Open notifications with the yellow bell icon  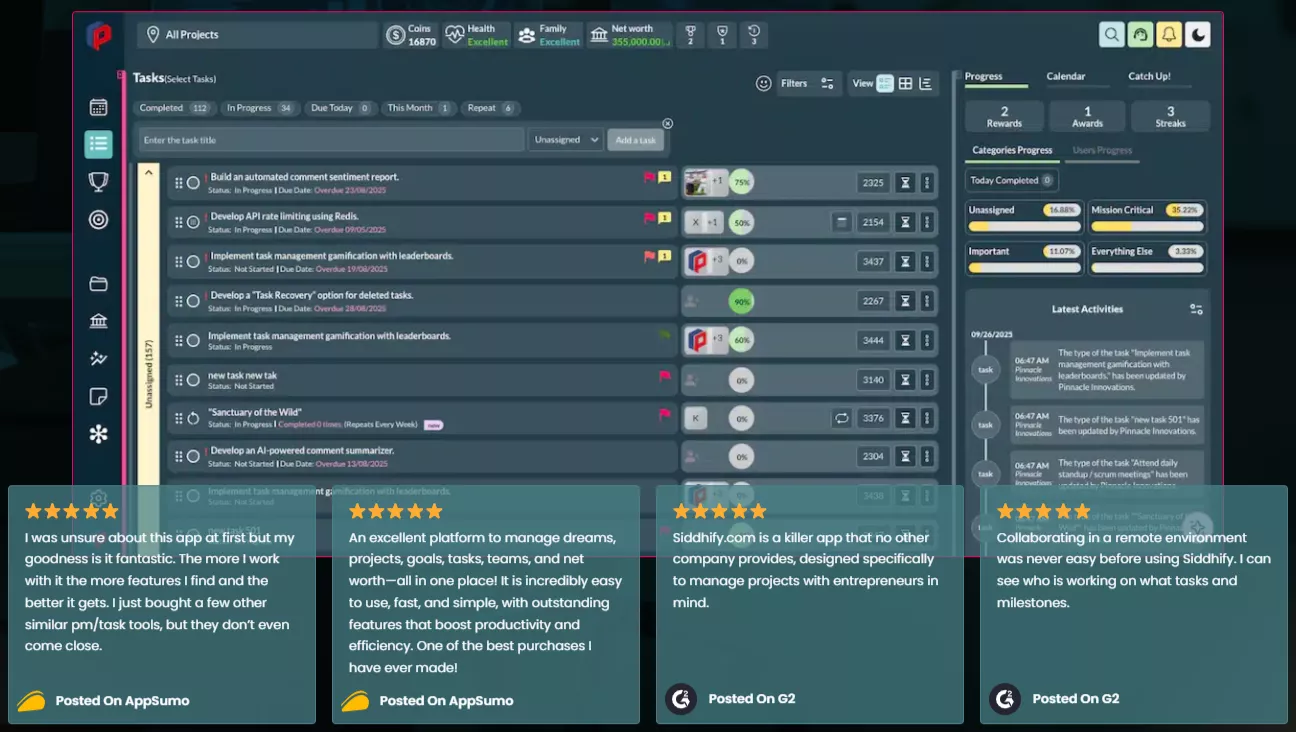[1169, 35]
